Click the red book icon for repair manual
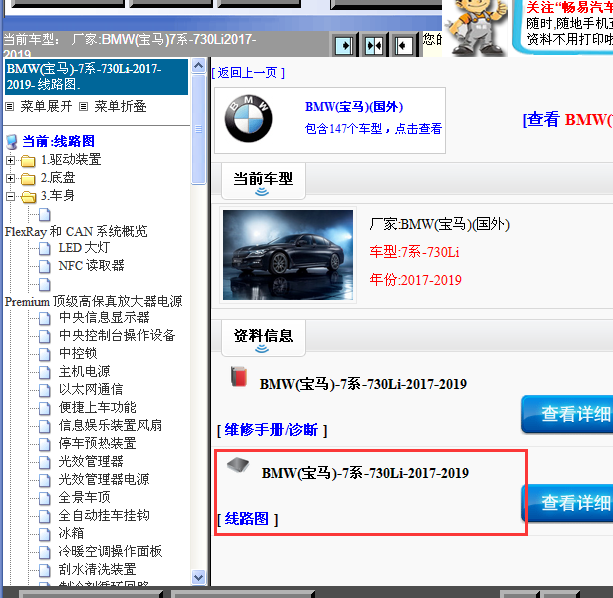613x598 pixels. coord(238,376)
